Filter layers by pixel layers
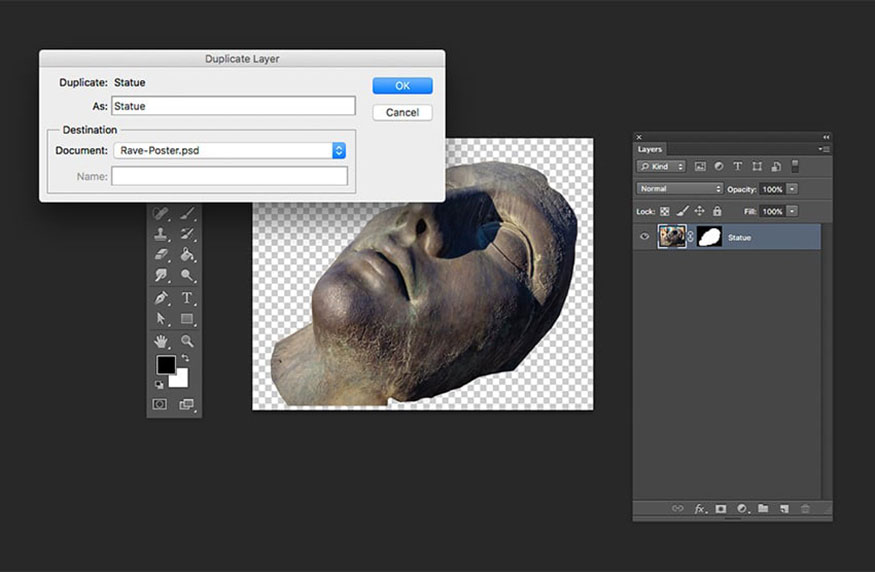 coord(700,166)
